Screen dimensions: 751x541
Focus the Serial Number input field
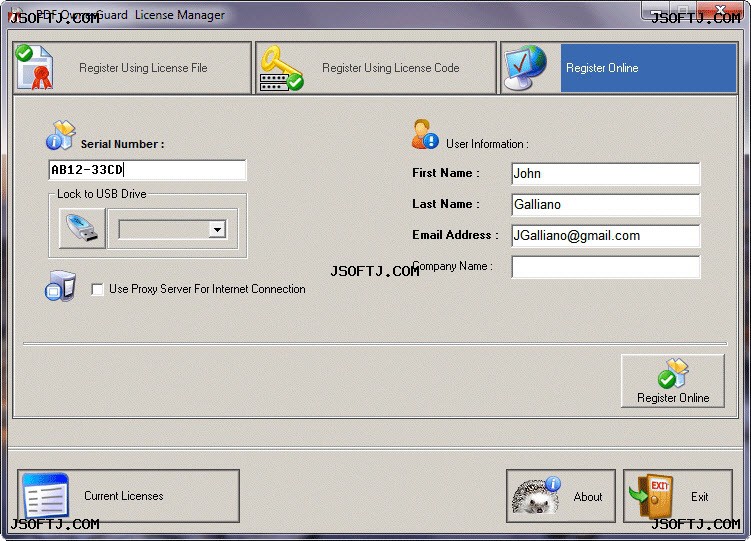[148, 170]
